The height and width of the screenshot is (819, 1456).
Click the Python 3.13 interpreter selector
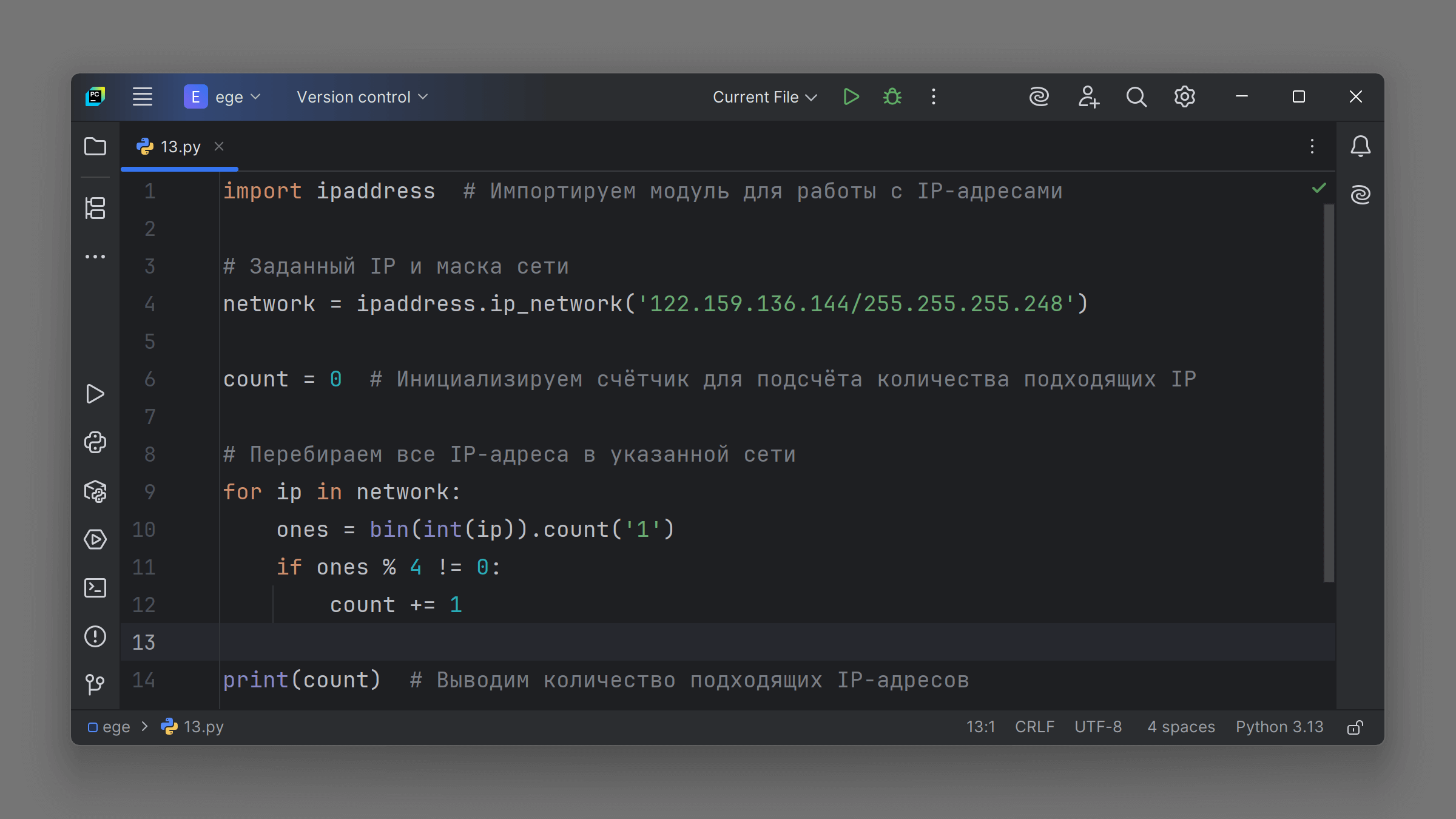point(1279,727)
